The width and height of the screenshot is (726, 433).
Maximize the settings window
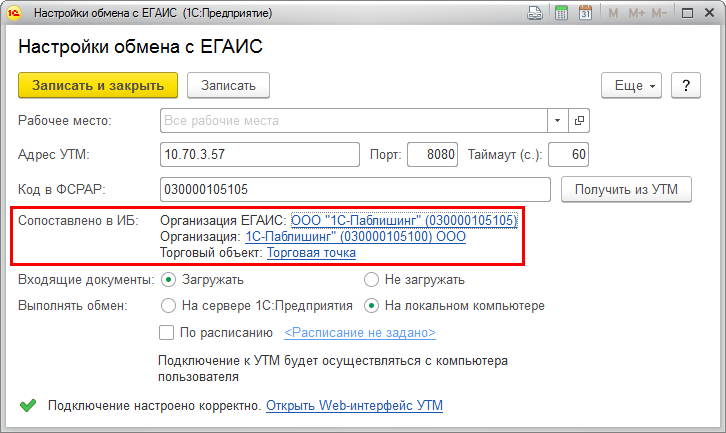pos(688,13)
